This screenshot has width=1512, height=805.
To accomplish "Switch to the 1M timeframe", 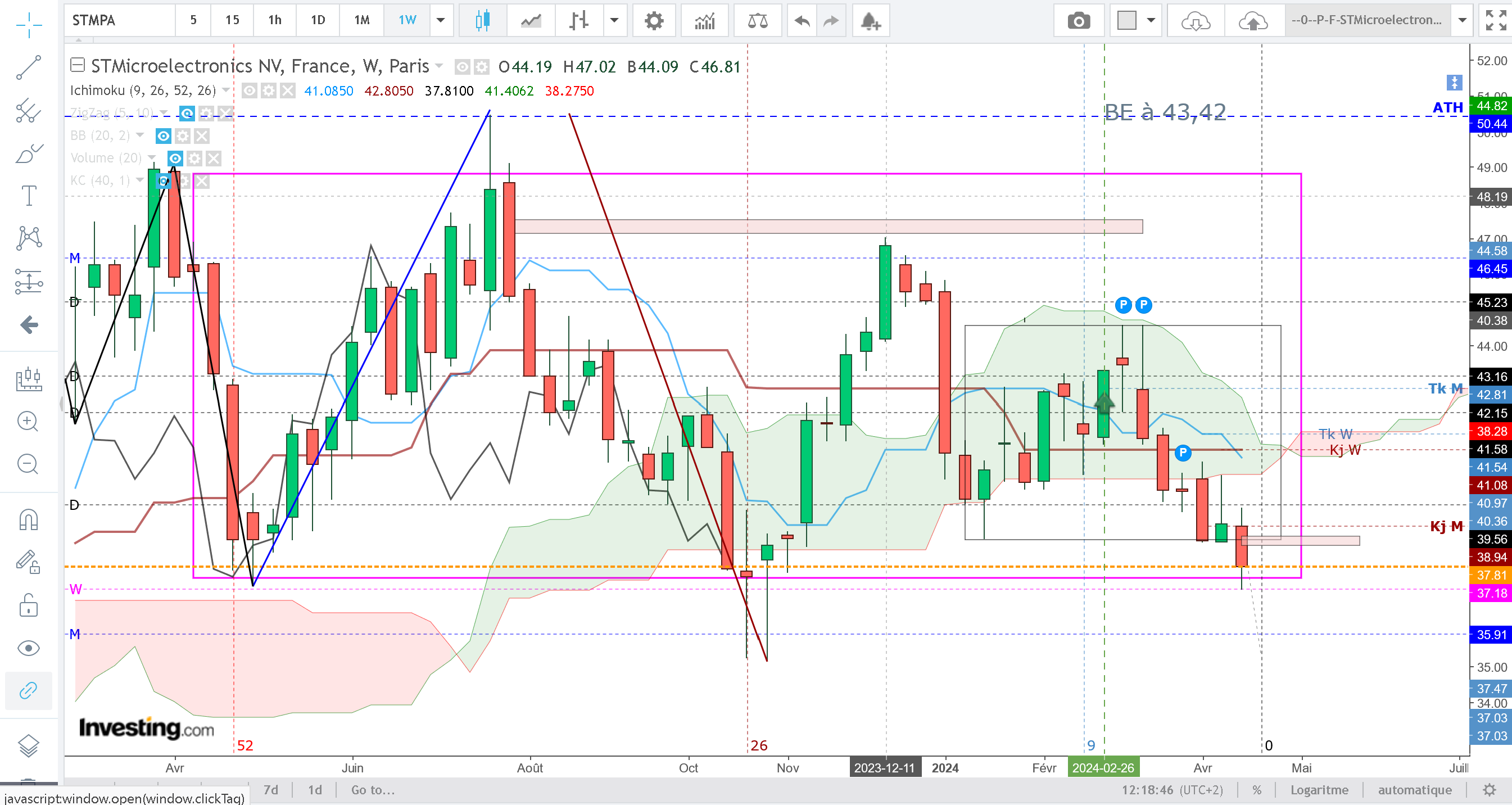I will point(361,21).
